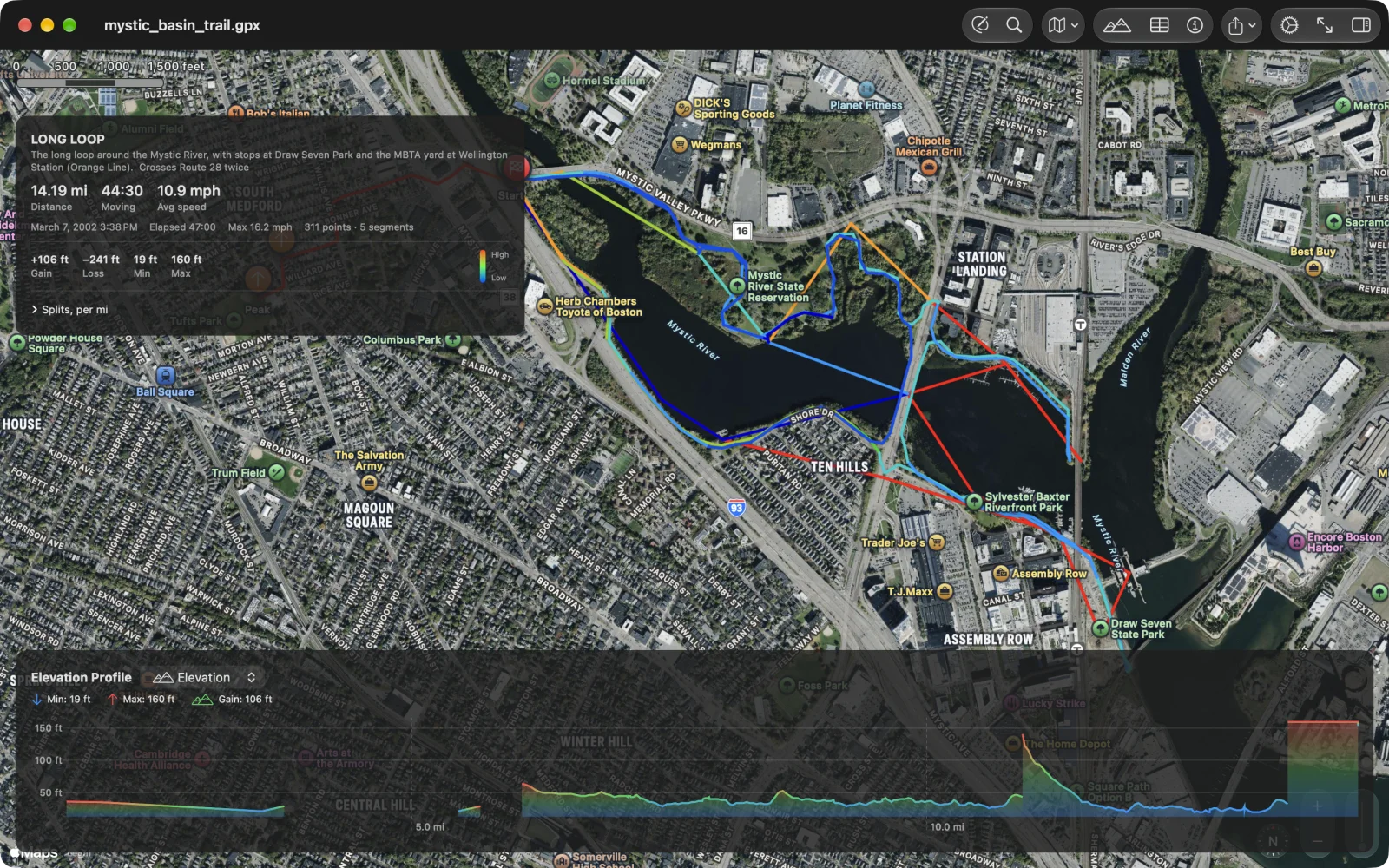The height and width of the screenshot is (868, 1389).
Task: Click the Trader Joe's map pin
Action: (936, 542)
